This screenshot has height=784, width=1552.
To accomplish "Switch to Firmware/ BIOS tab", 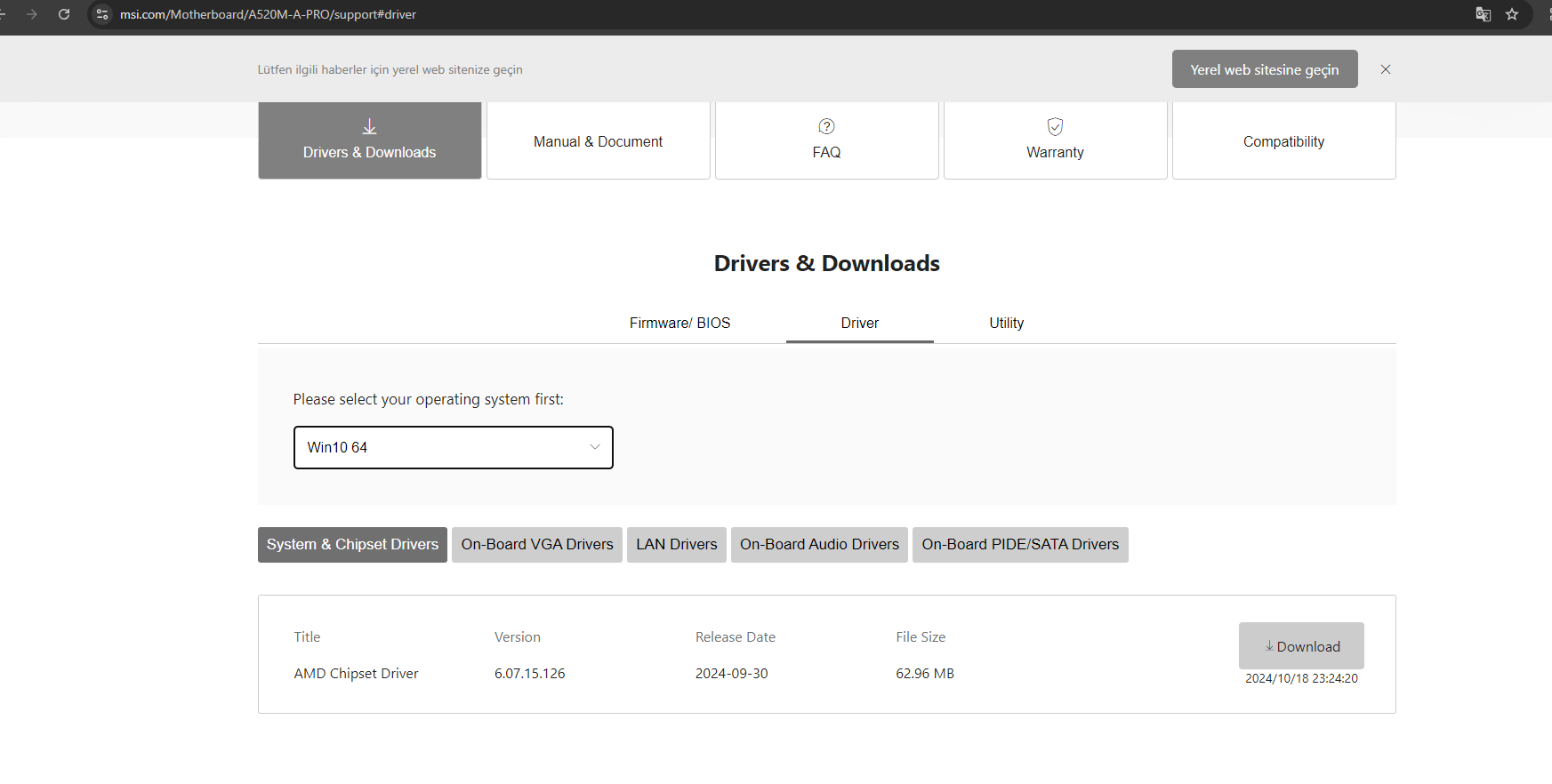I will [680, 323].
